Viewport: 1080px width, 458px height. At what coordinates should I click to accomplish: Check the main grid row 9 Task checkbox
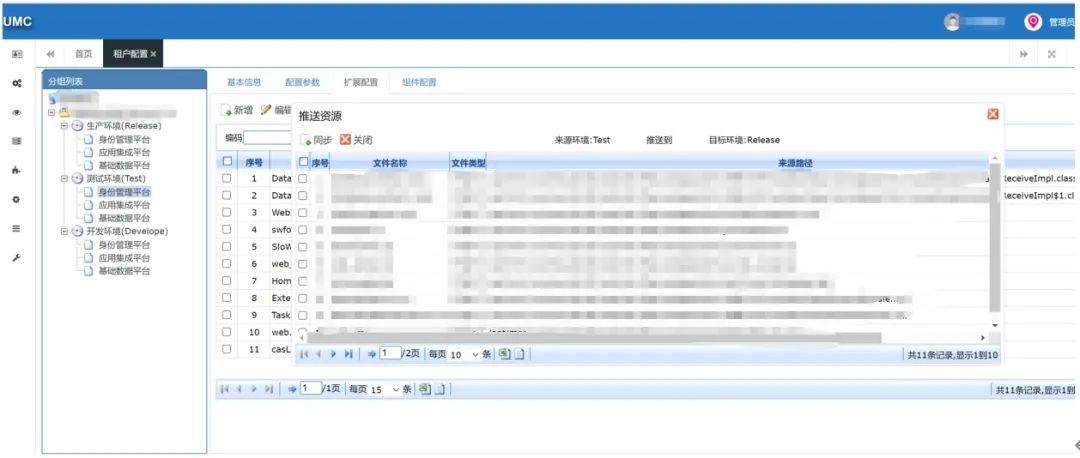point(227,315)
